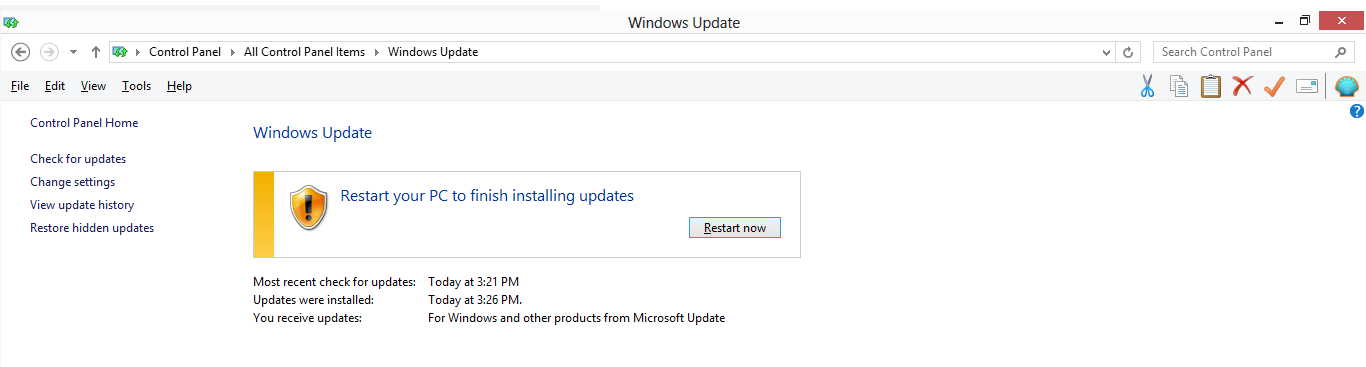
Task: Click the orange checkmark icon
Action: pos(1274,87)
